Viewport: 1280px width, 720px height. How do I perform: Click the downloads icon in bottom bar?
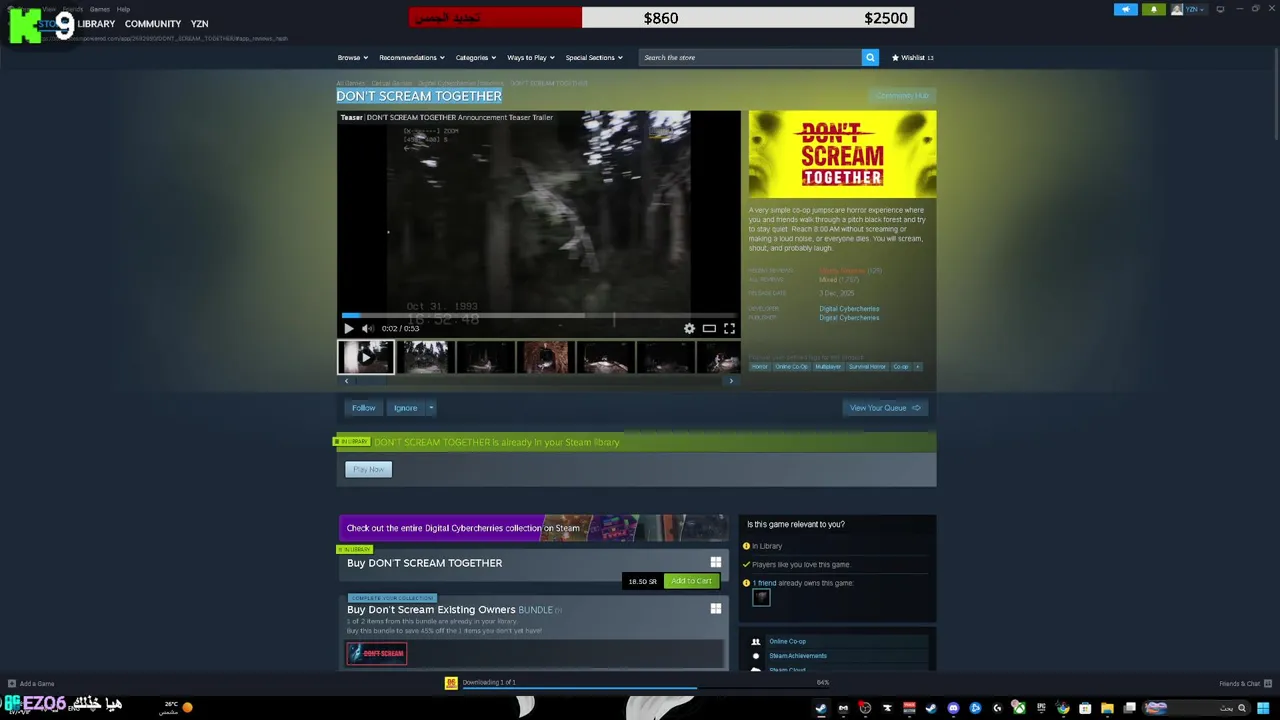pyautogui.click(x=451, y=682)
